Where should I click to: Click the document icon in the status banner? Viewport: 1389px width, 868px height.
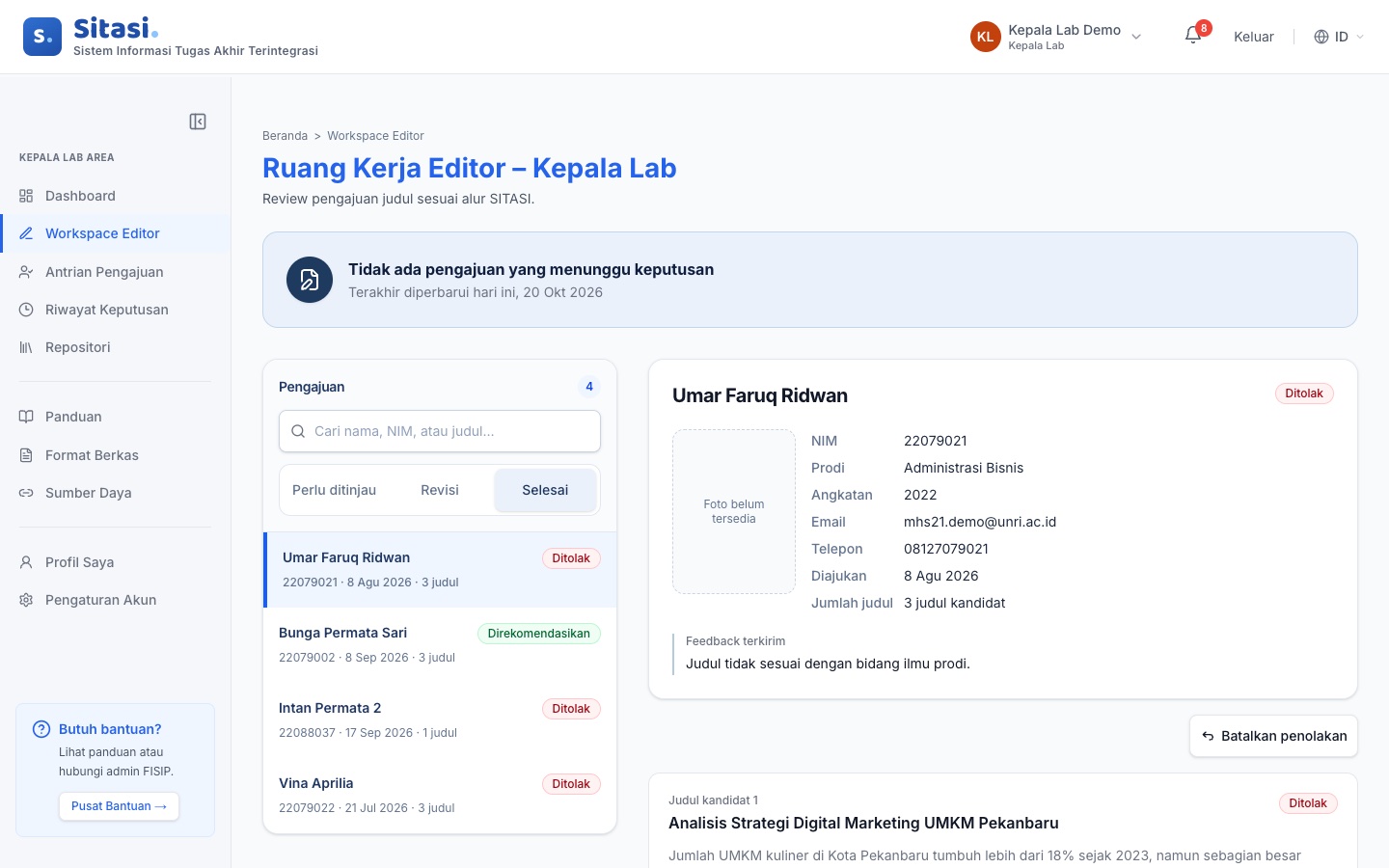[x=310, y=280]
